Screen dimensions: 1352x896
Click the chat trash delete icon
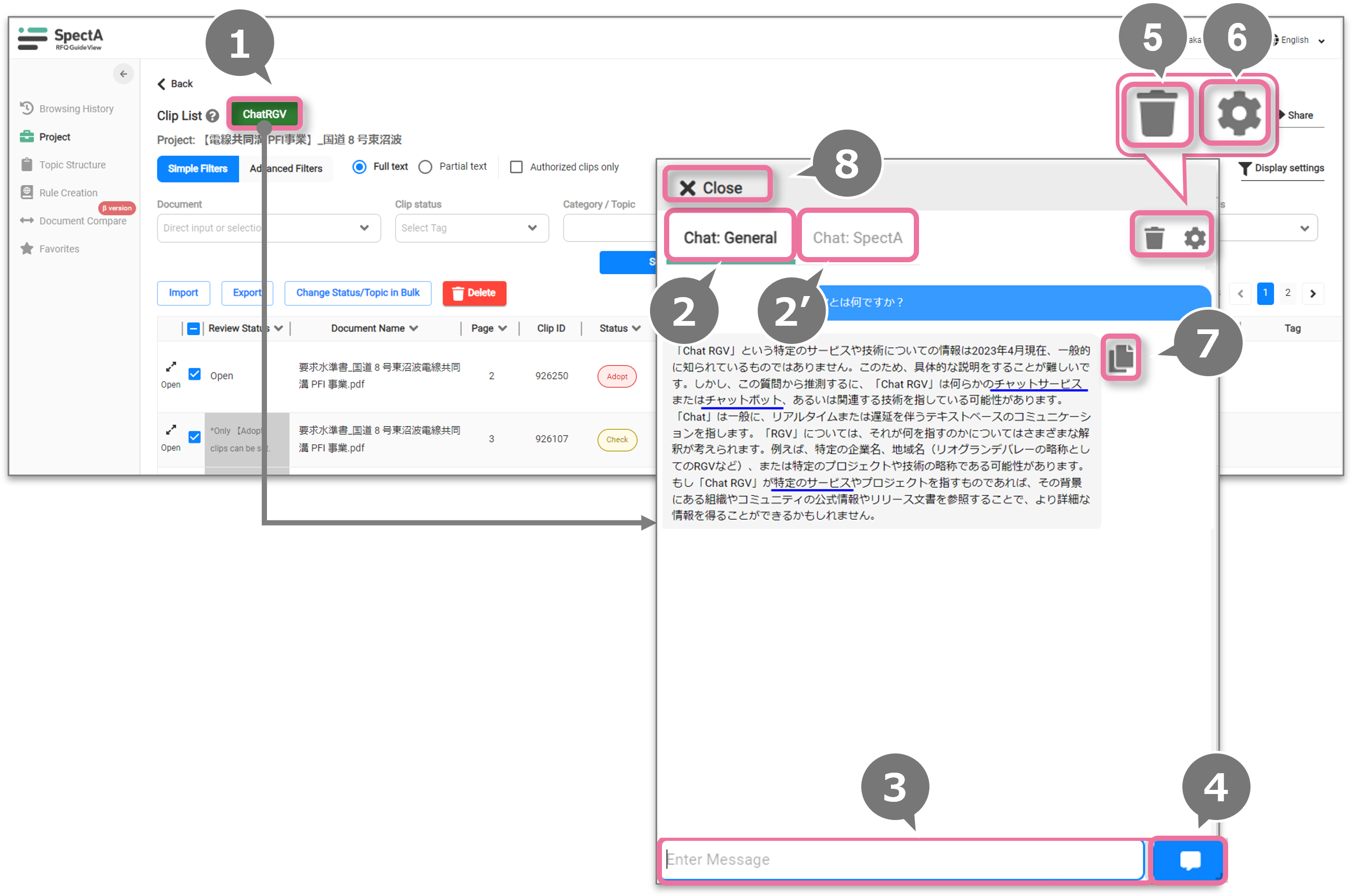tap(1154, 238)
